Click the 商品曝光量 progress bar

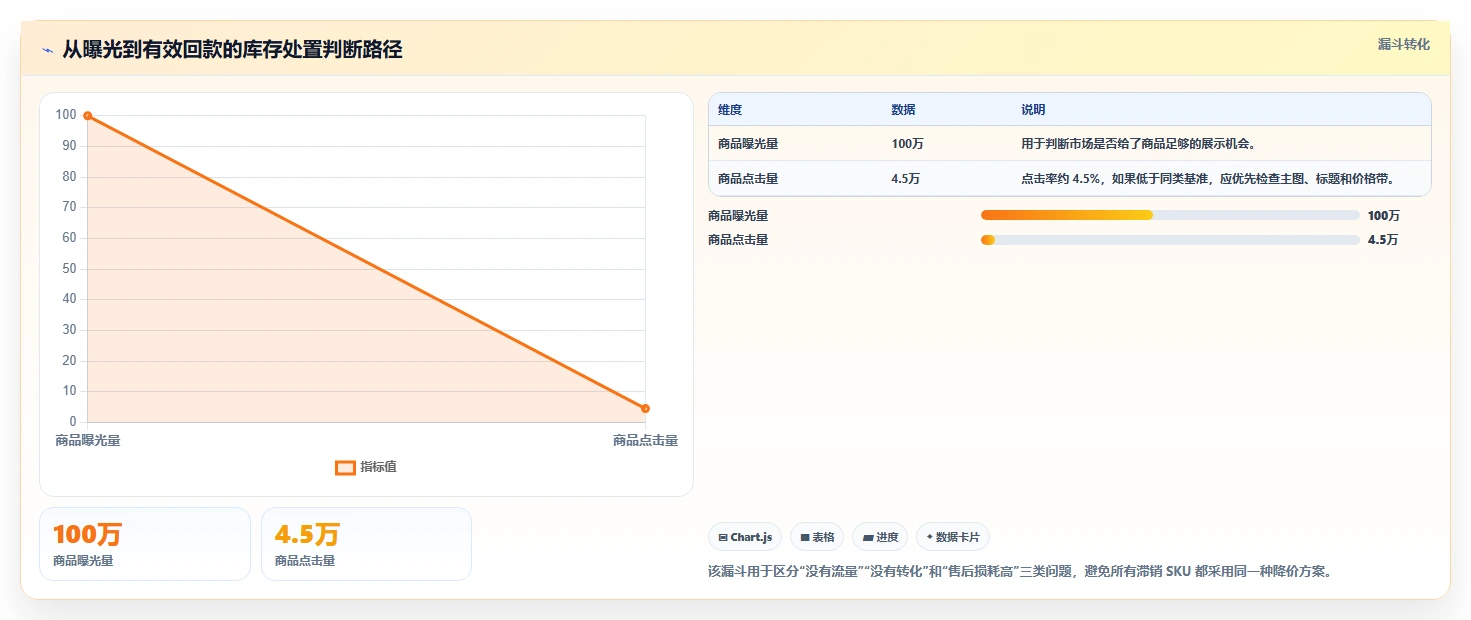[x=1170, y=215]
